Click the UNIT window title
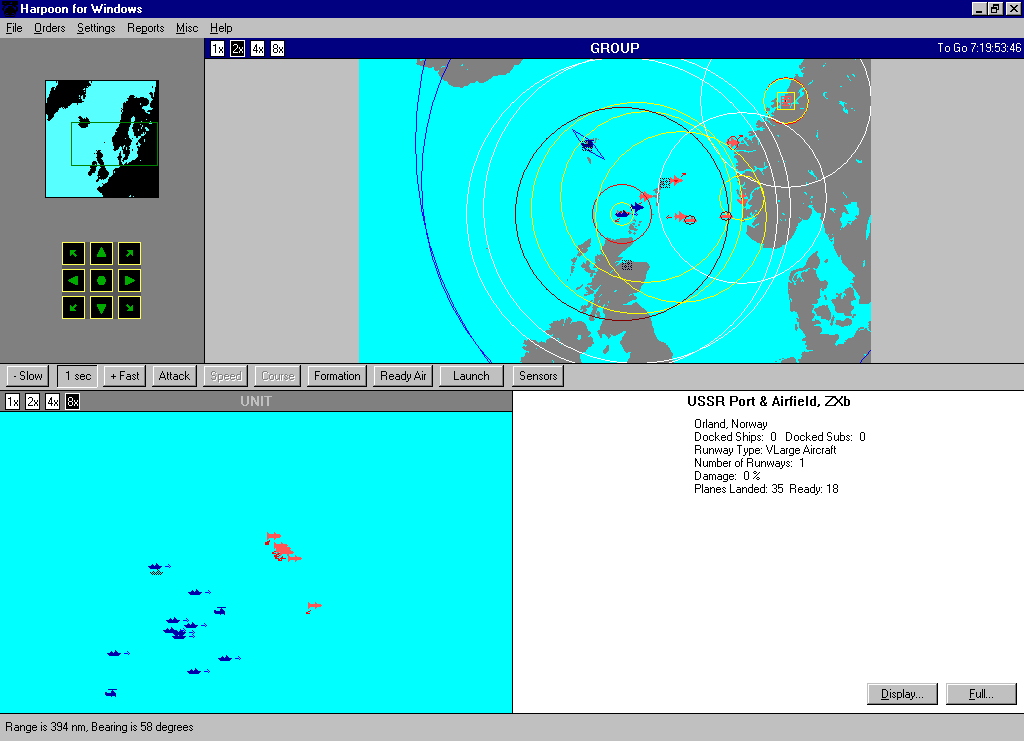This screenshot has width=1024, height=741. click(255, 401)
